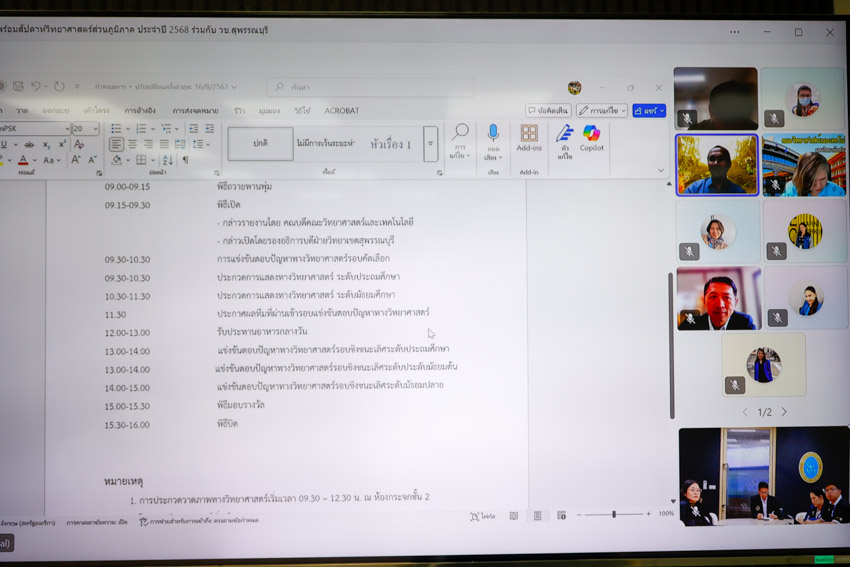Apply subscript formatting

(47, 144)
